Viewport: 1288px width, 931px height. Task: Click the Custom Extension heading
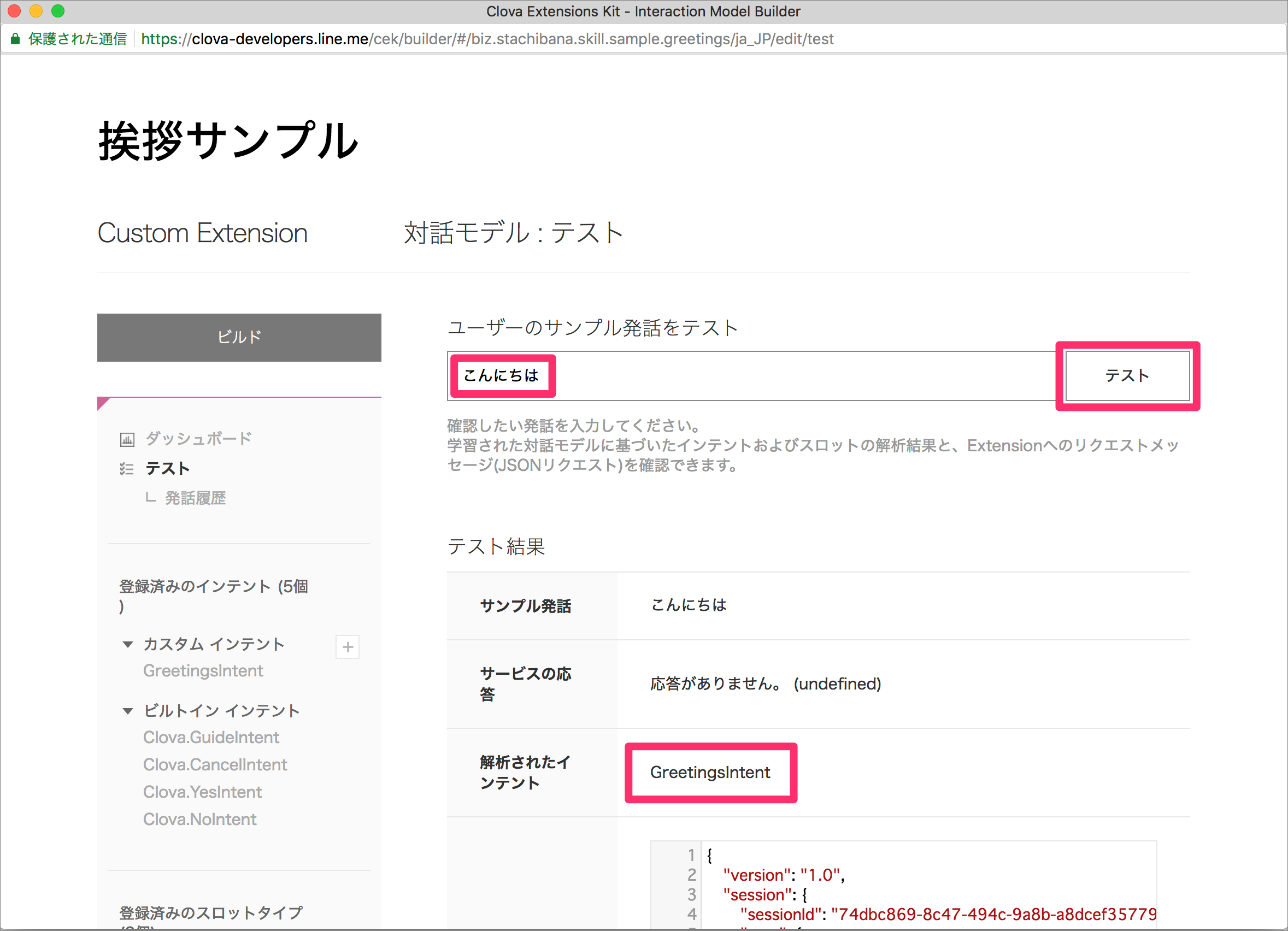click(203, 233)
